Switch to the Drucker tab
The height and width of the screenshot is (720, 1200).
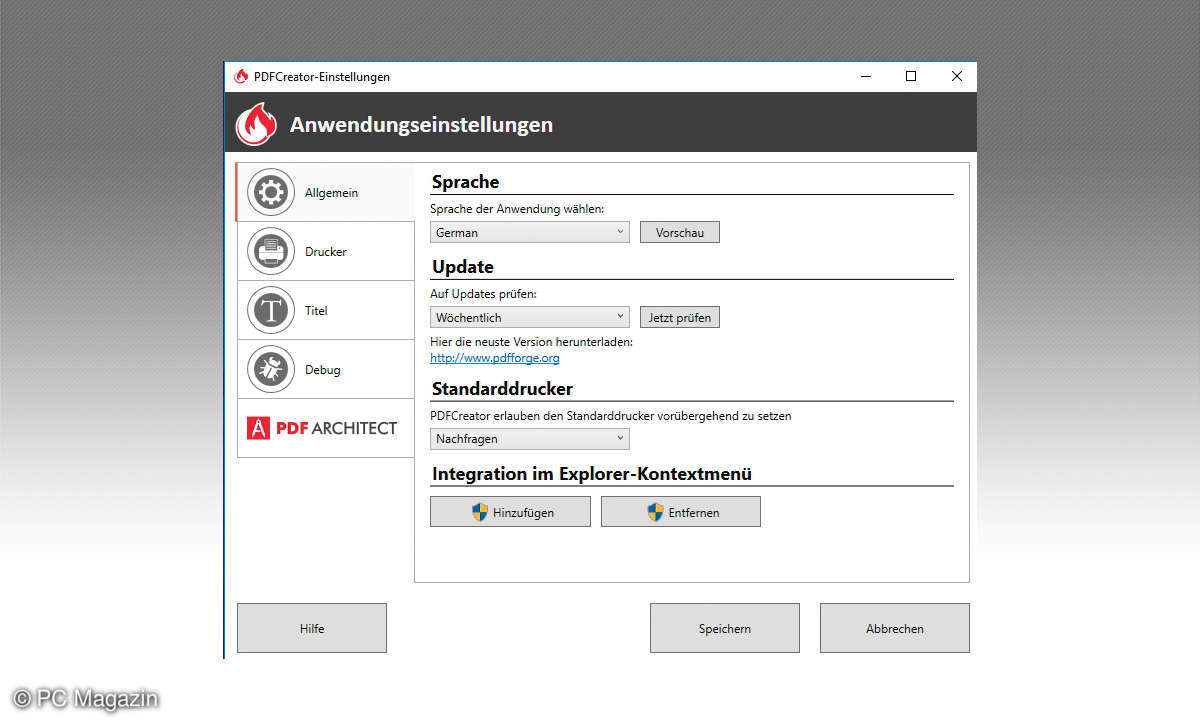point(325,252)
